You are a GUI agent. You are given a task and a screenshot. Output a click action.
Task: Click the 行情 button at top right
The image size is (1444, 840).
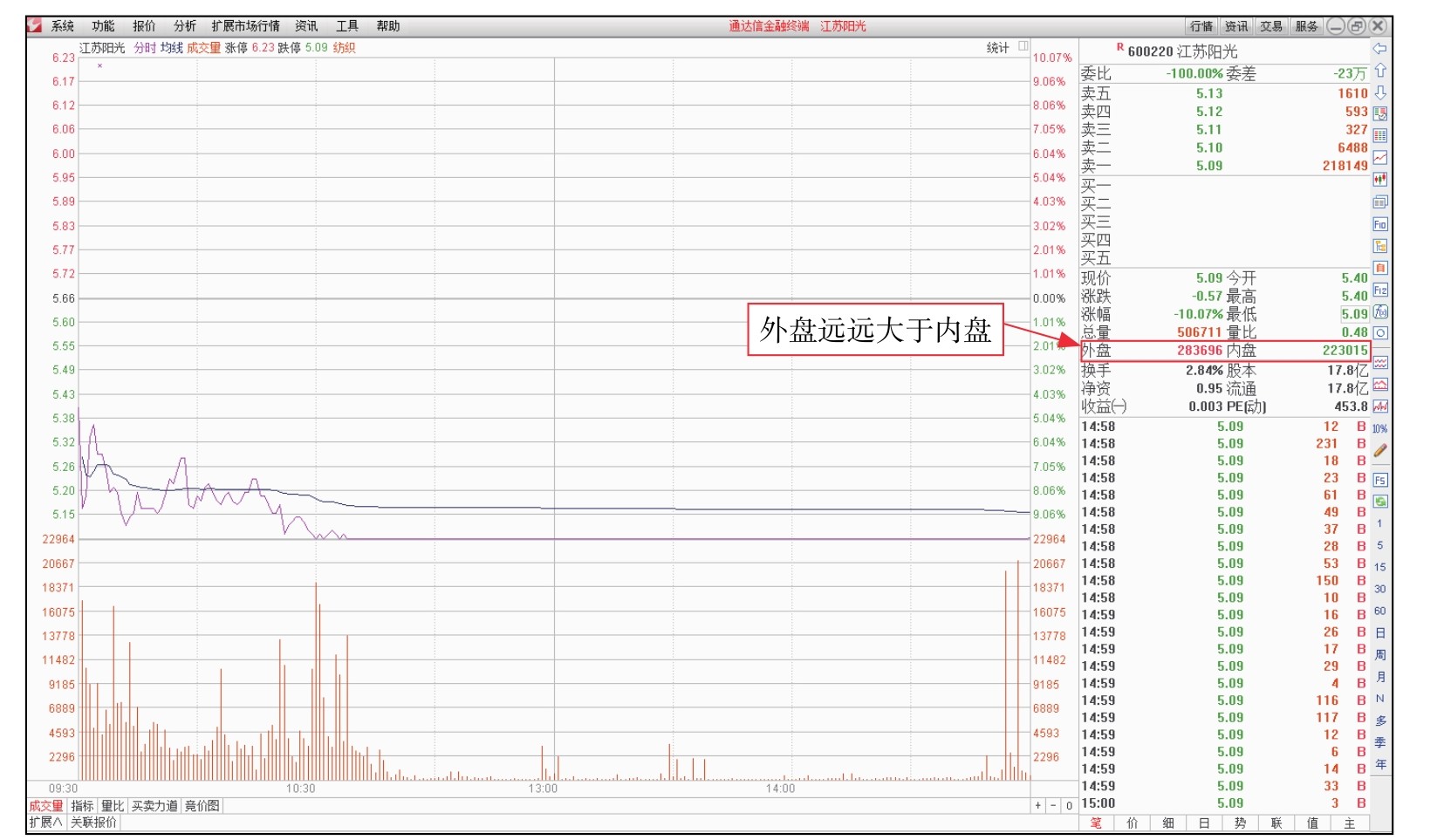click(1201, 26)
